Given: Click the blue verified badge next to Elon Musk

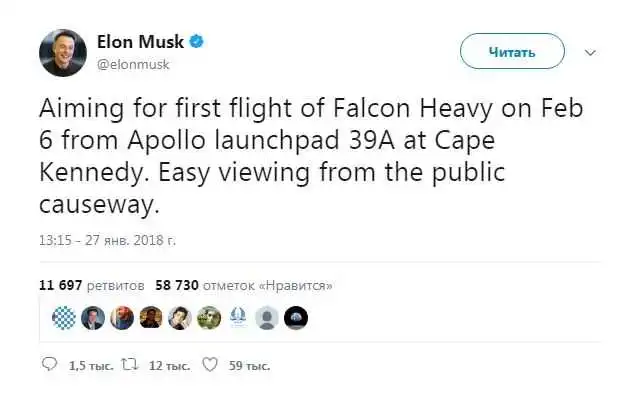Looking at the screenshot, I should [199, 41].
